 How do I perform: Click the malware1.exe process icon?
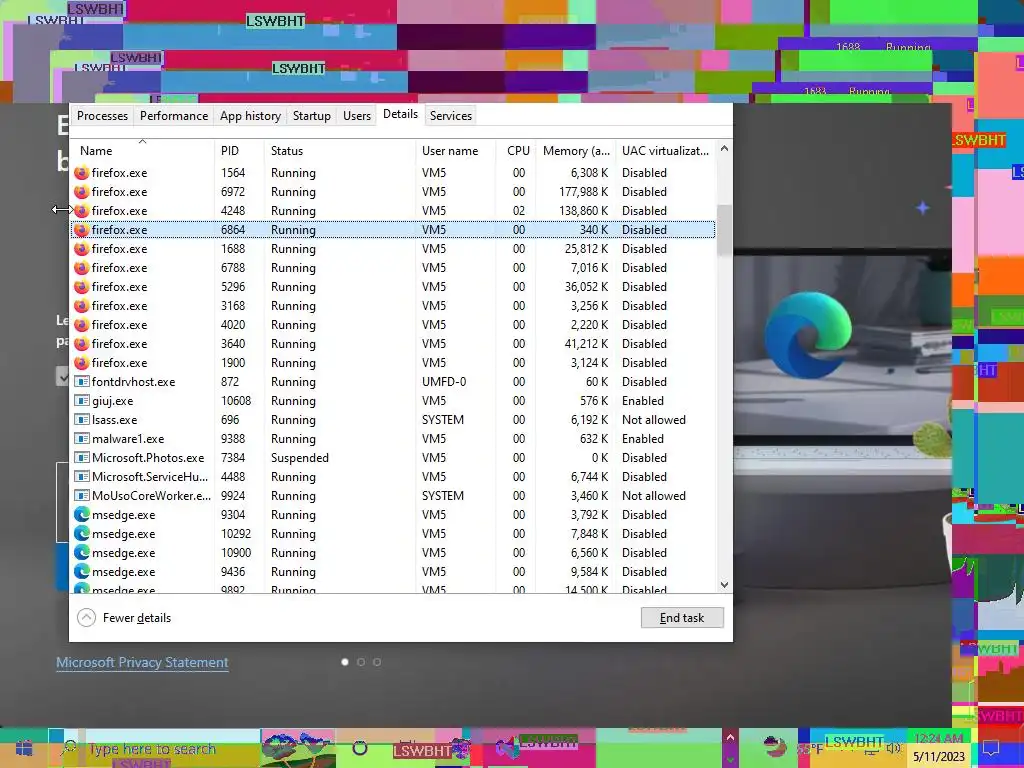[x=82, y=438]
